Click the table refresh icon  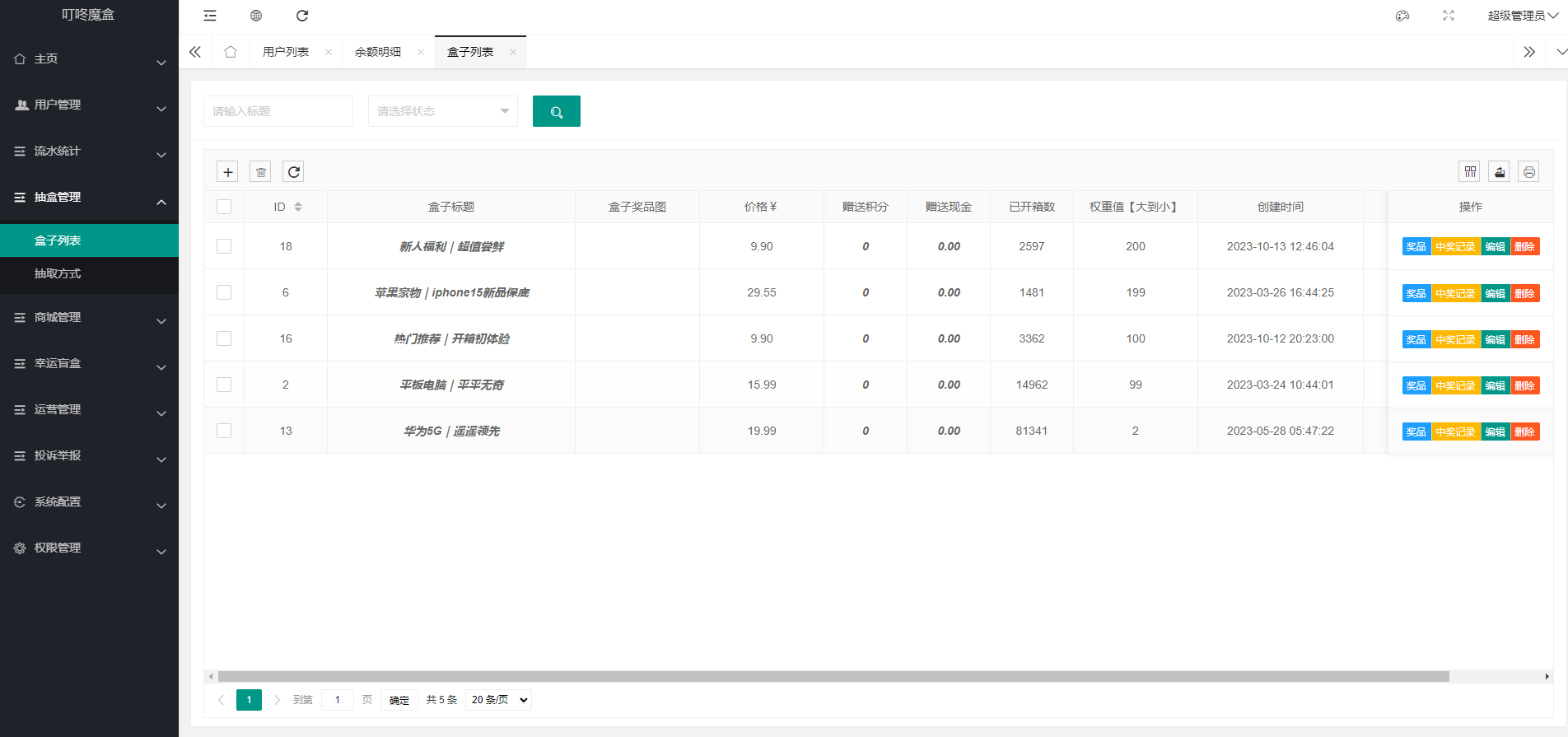293,171
